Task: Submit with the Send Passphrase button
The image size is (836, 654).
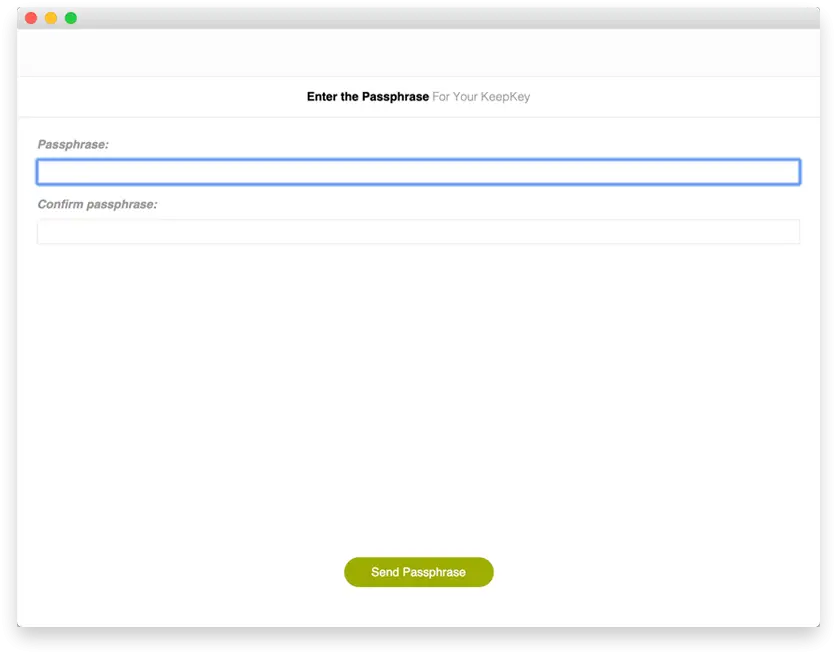Action: pyautogui.click(x=419, y=572)
